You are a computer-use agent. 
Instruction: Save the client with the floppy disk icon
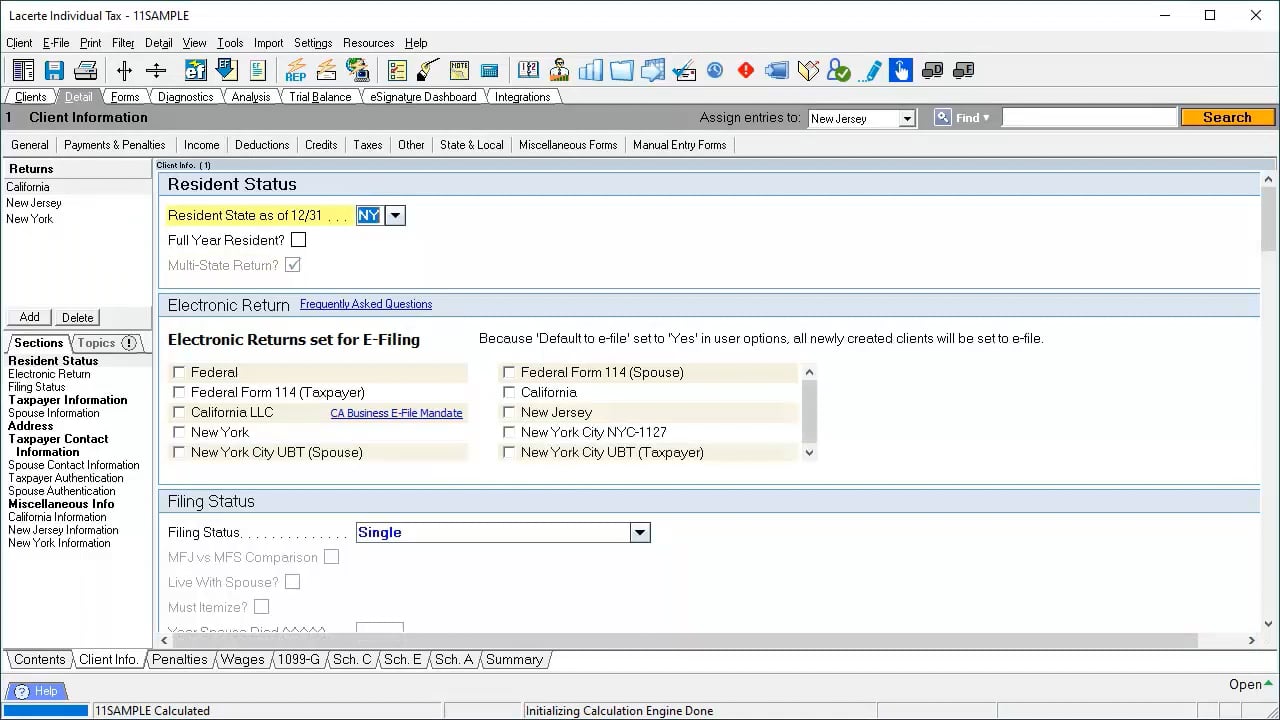pos(54,70)
